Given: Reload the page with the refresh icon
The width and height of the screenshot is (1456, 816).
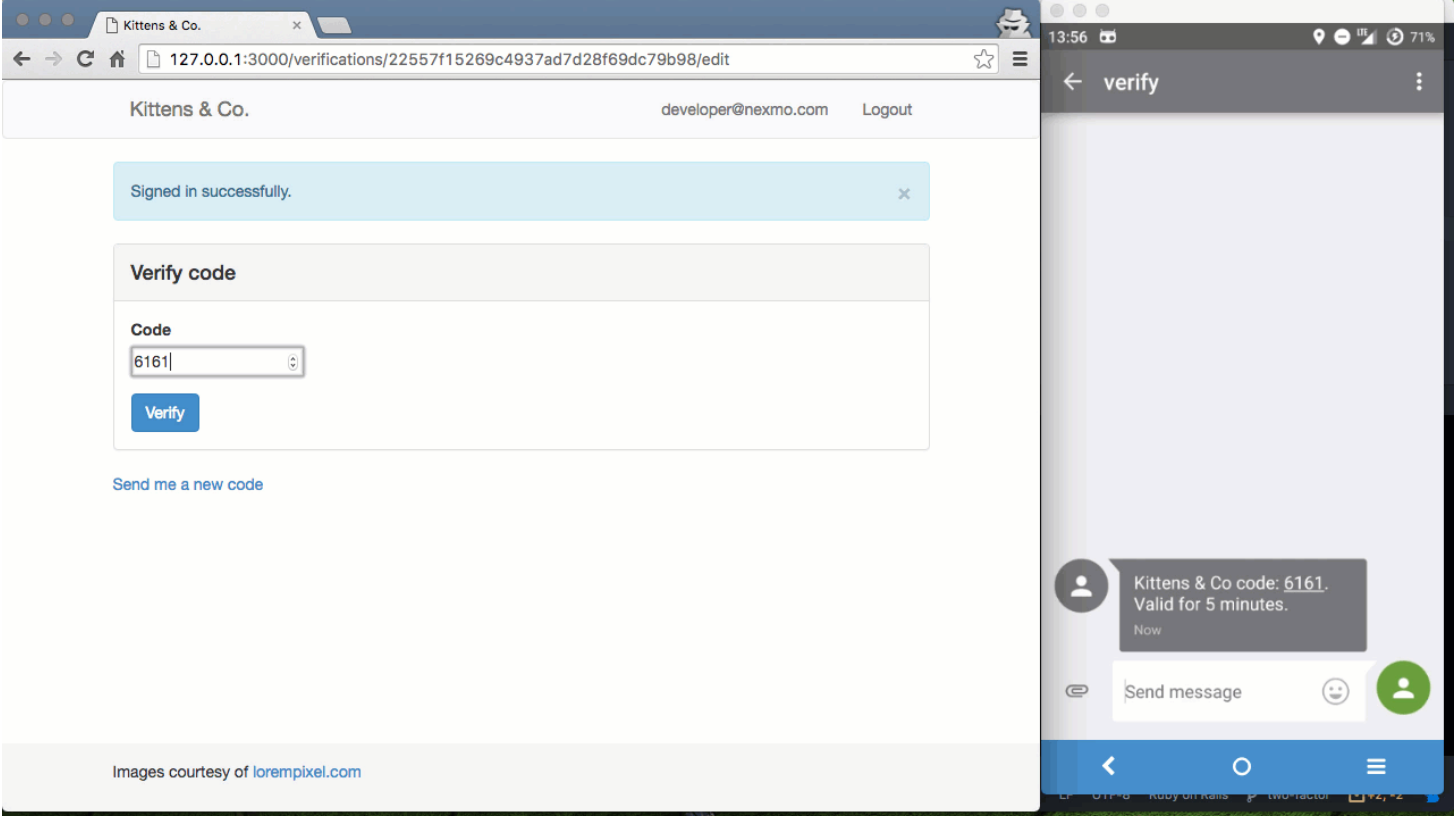Looking at the screenshot, I should tap(86, 59).
